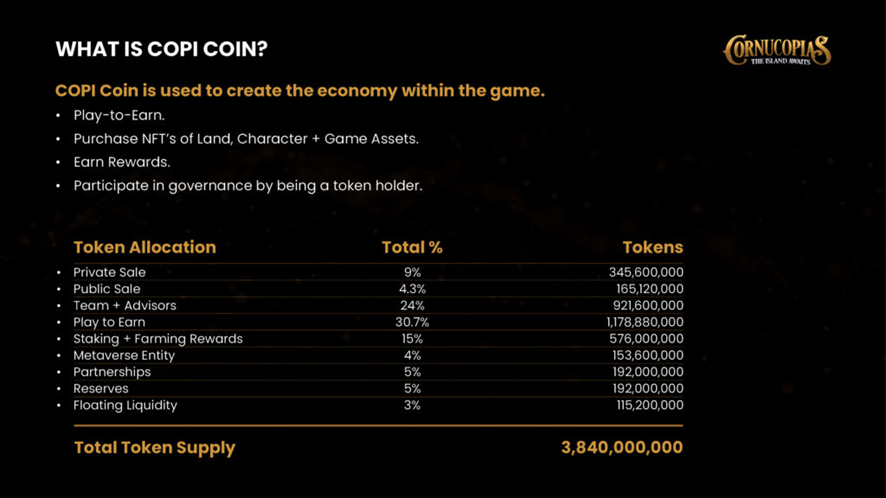Click Staking + Farming Rewards label
This screenshot has height=498, width=886.
pos(158,339)
